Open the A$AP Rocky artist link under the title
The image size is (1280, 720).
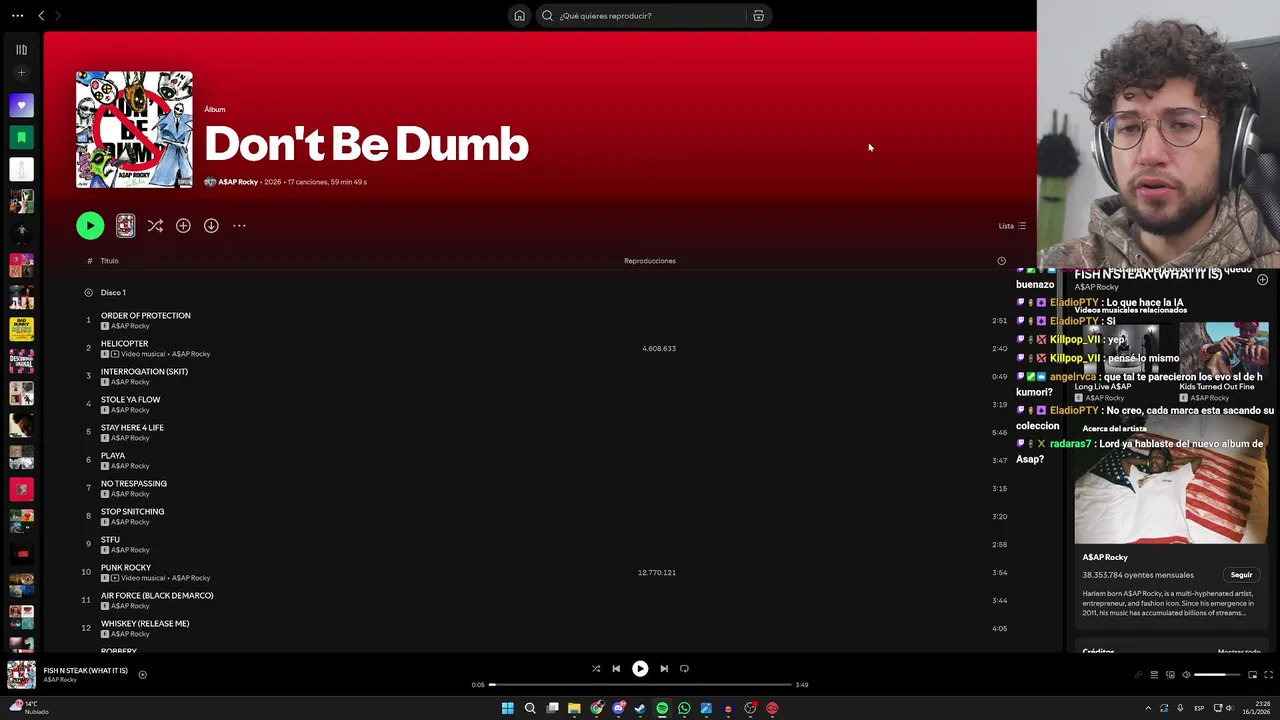coord(237,182)
